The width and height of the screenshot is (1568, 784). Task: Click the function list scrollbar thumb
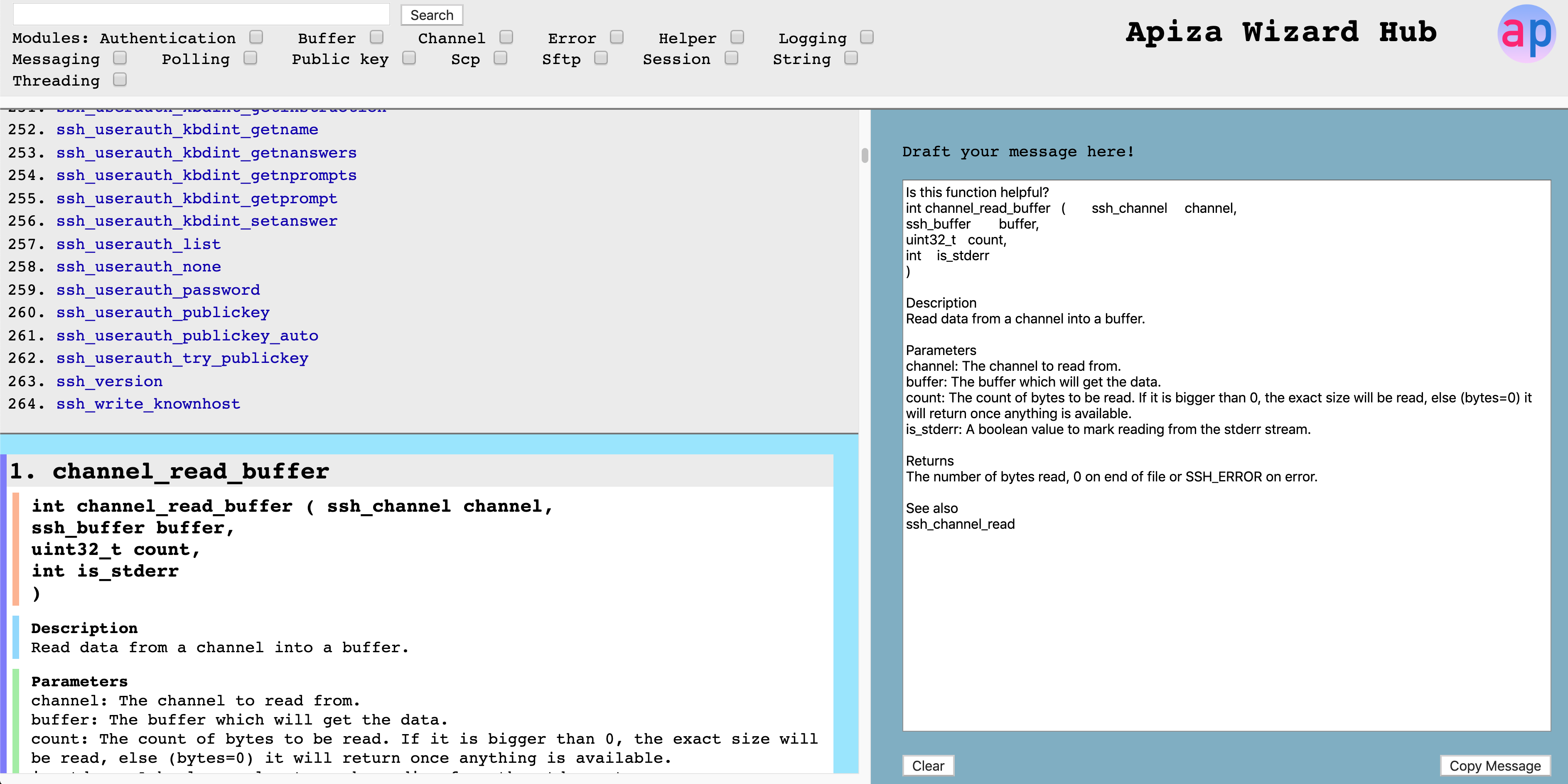pos(864,155)
